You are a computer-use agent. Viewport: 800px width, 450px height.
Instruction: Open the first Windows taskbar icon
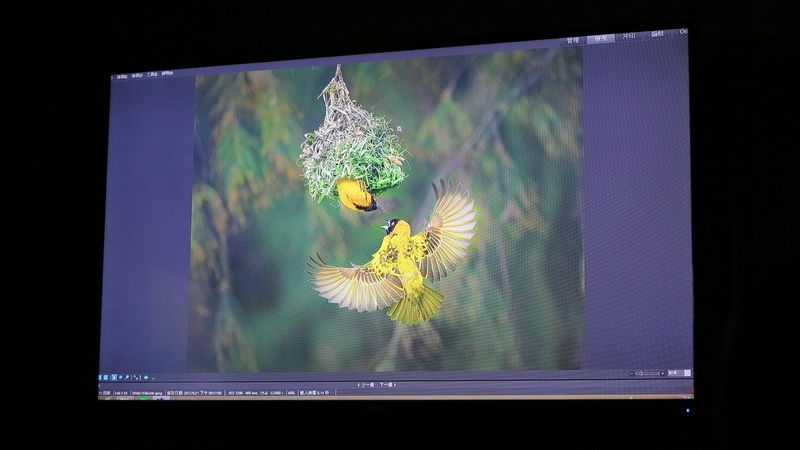coord(107,397)
